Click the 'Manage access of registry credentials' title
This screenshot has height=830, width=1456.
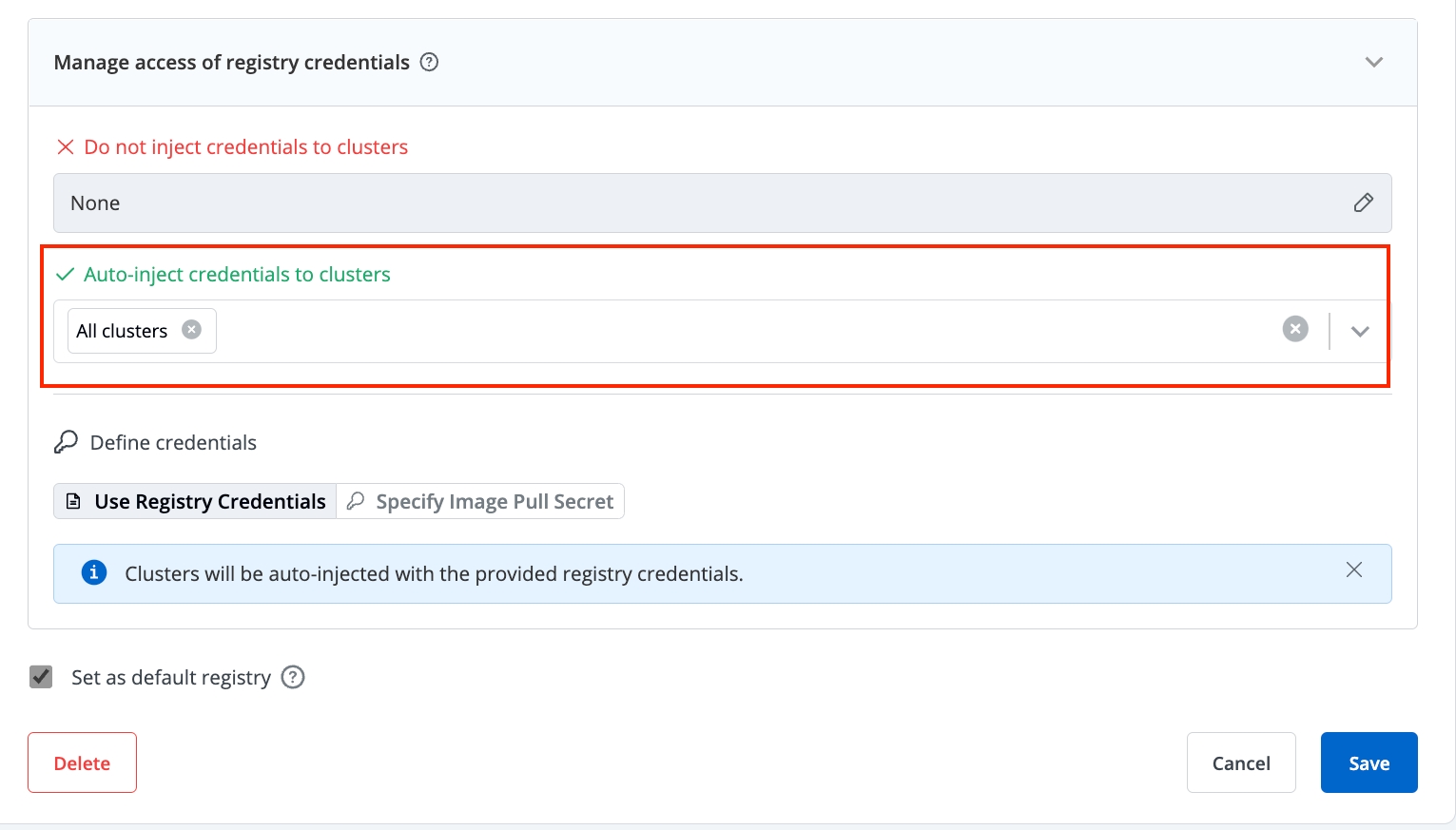232,63
